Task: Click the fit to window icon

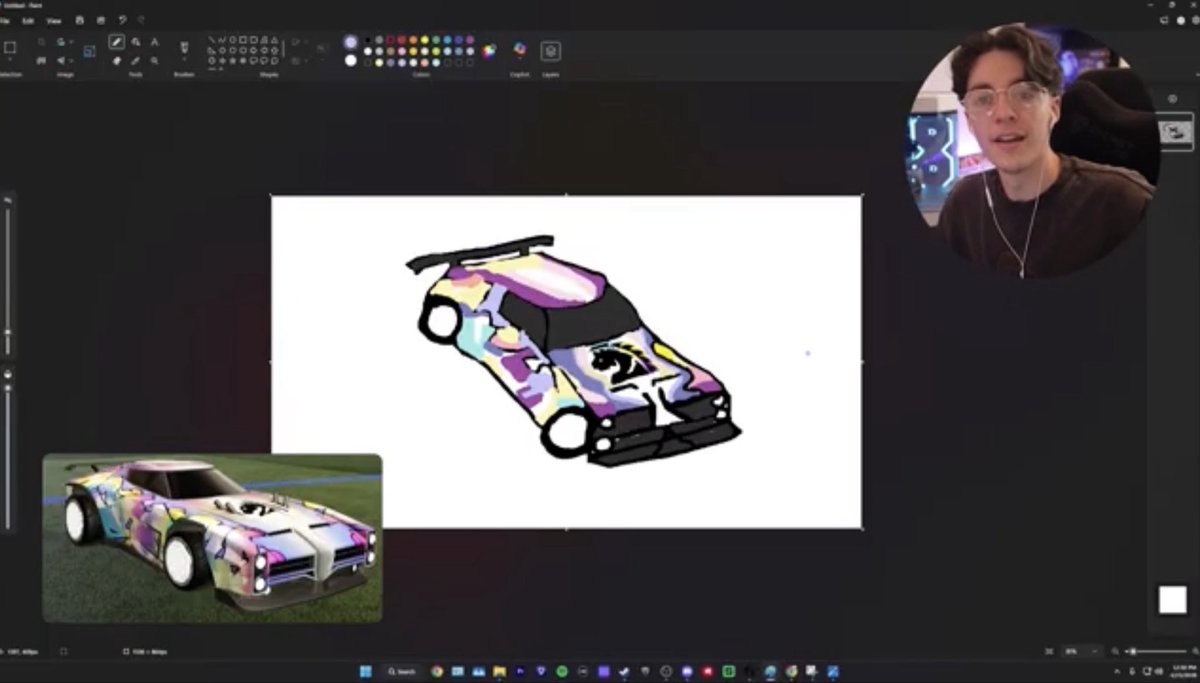Action: pos(1049,651)
